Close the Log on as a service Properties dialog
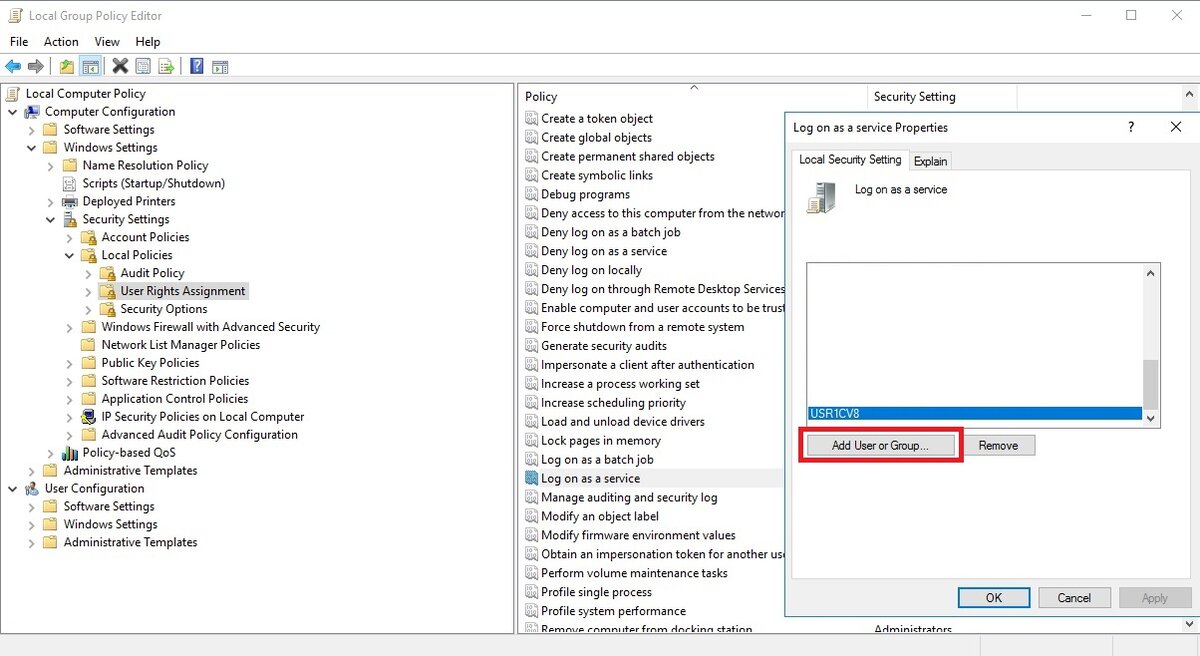The image size is (1200, 656). click(1176, 127)
